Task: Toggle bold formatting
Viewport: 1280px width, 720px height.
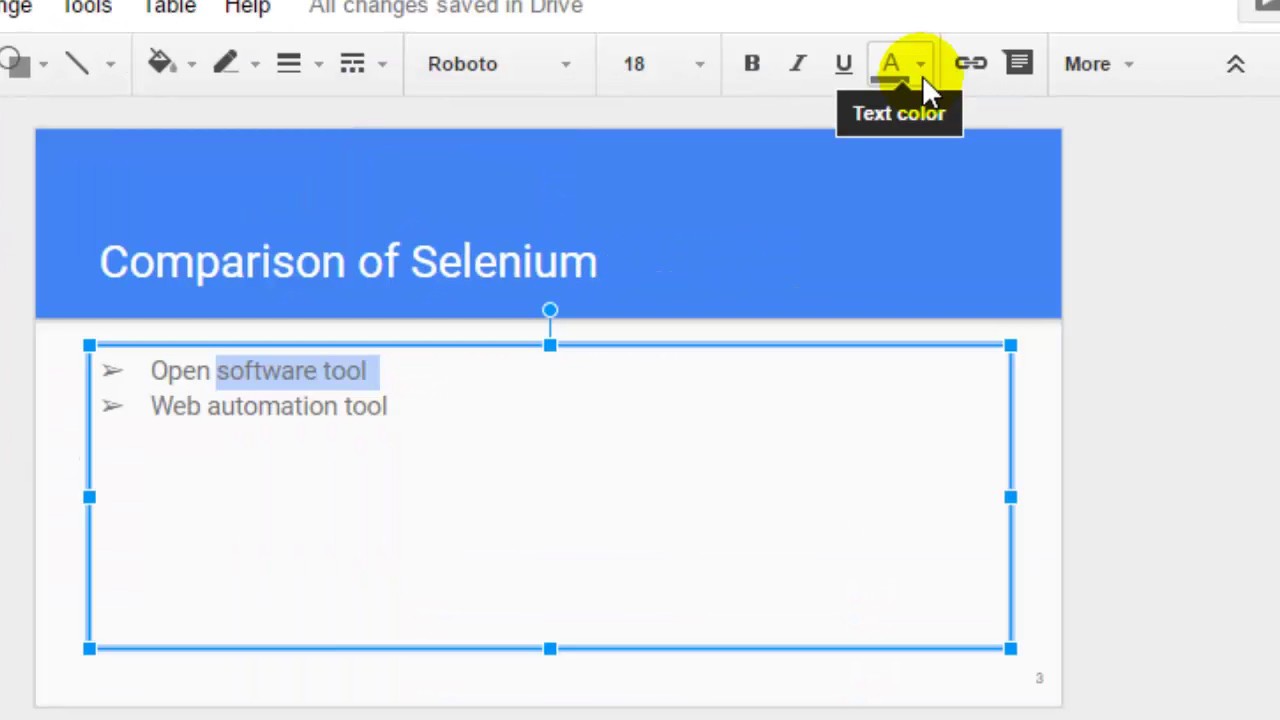Action: (751, 63)
